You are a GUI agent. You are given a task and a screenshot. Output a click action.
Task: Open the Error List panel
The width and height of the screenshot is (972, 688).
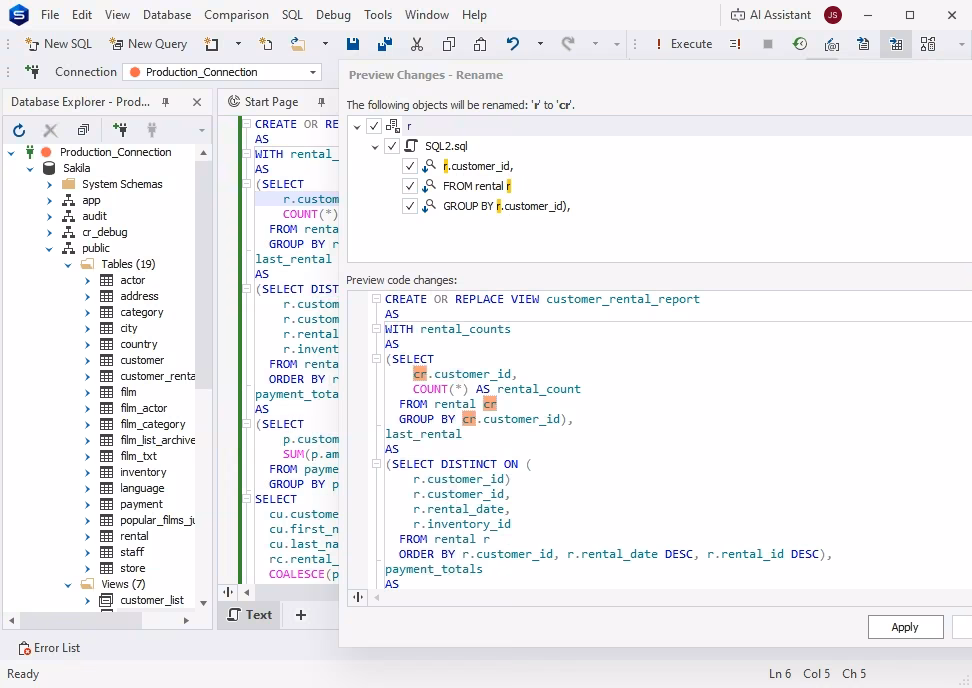coord(50,648)
